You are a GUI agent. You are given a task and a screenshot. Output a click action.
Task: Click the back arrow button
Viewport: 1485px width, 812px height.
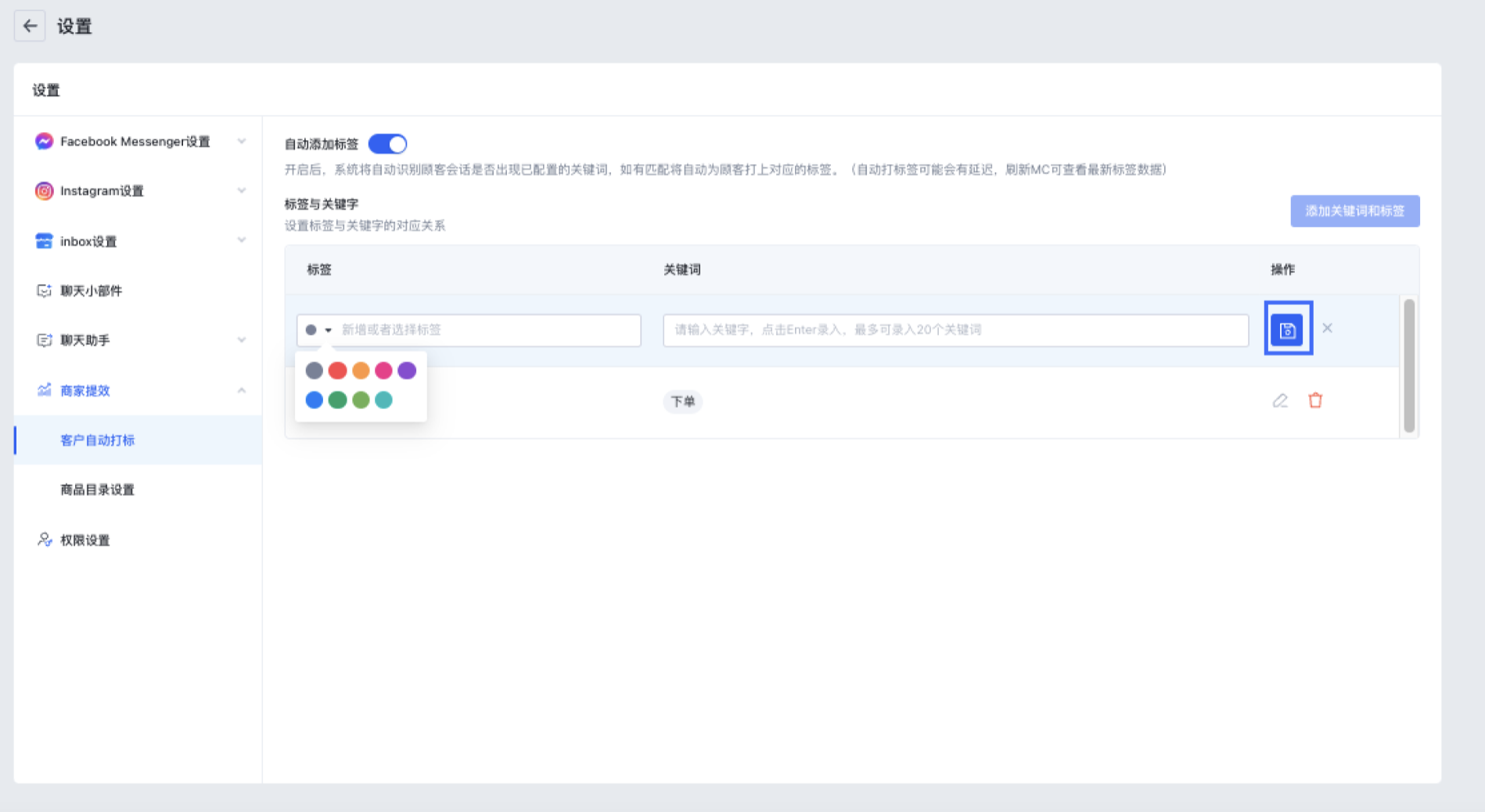click(30, 26)
